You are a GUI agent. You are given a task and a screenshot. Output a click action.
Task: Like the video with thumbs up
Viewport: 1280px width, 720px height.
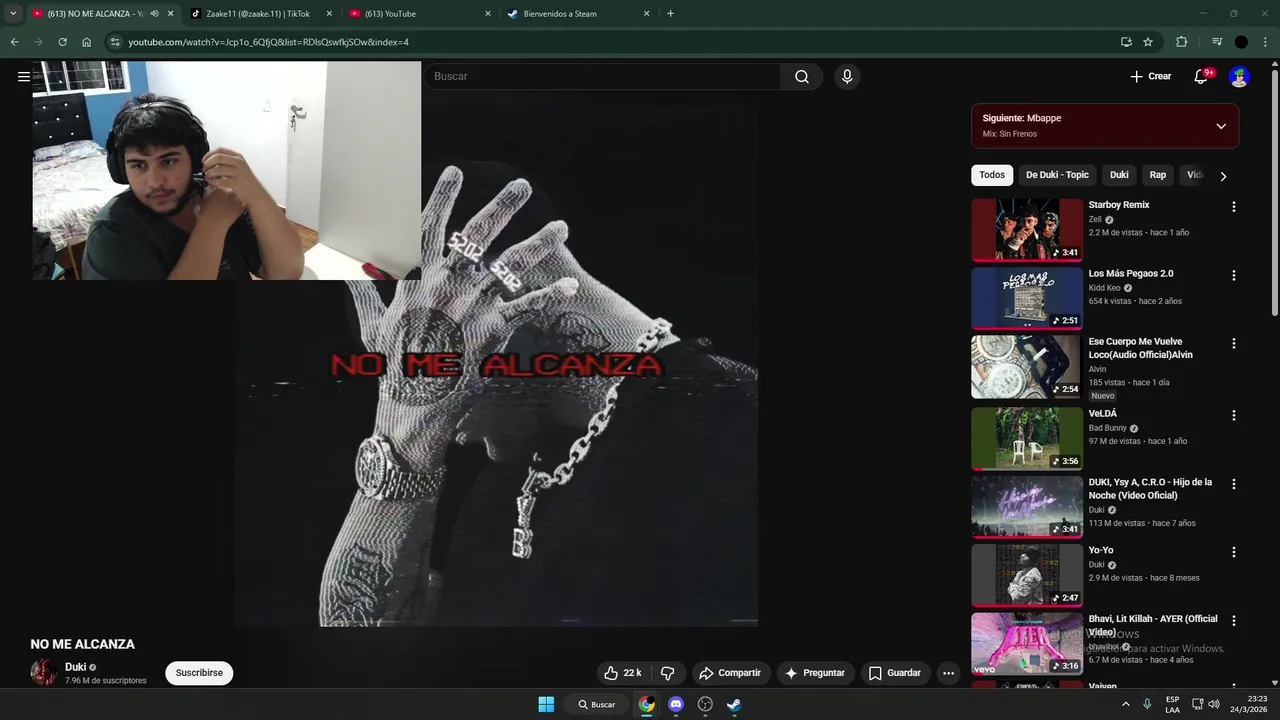pos(623,673)
